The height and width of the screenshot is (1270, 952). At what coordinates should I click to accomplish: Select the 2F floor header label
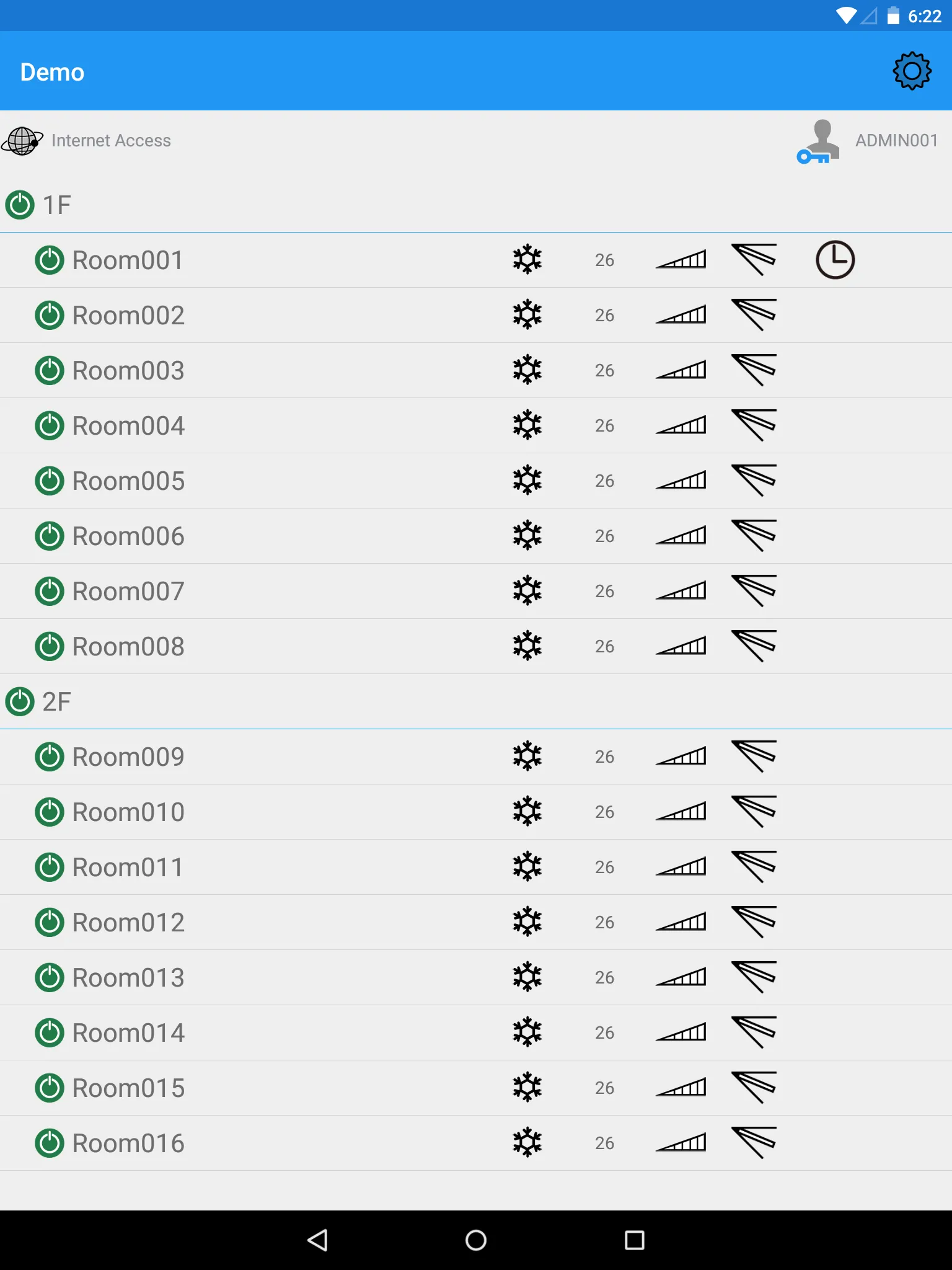click(x=56, y=702)
